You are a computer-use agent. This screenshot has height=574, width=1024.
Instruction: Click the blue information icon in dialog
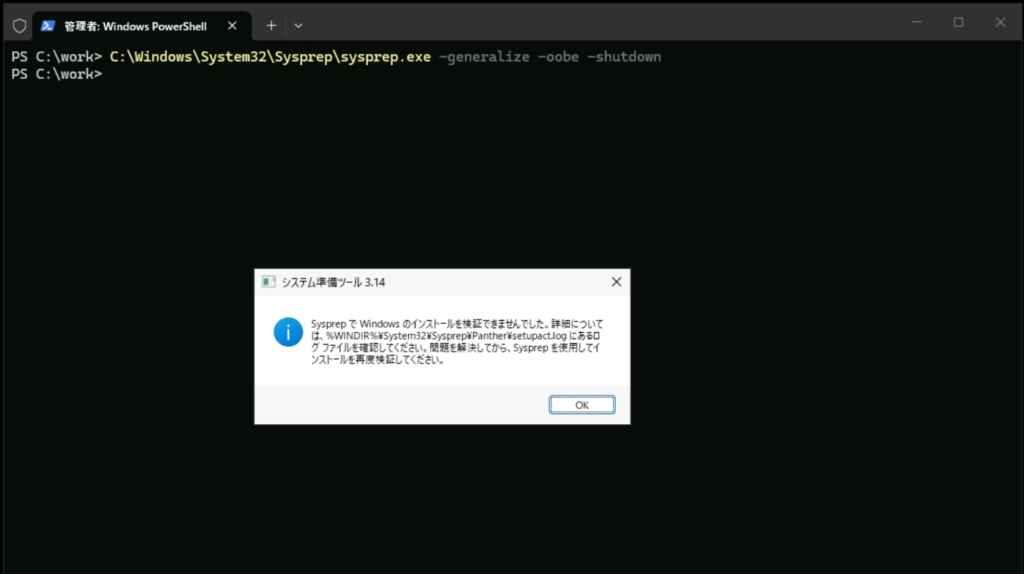point(288,333)
